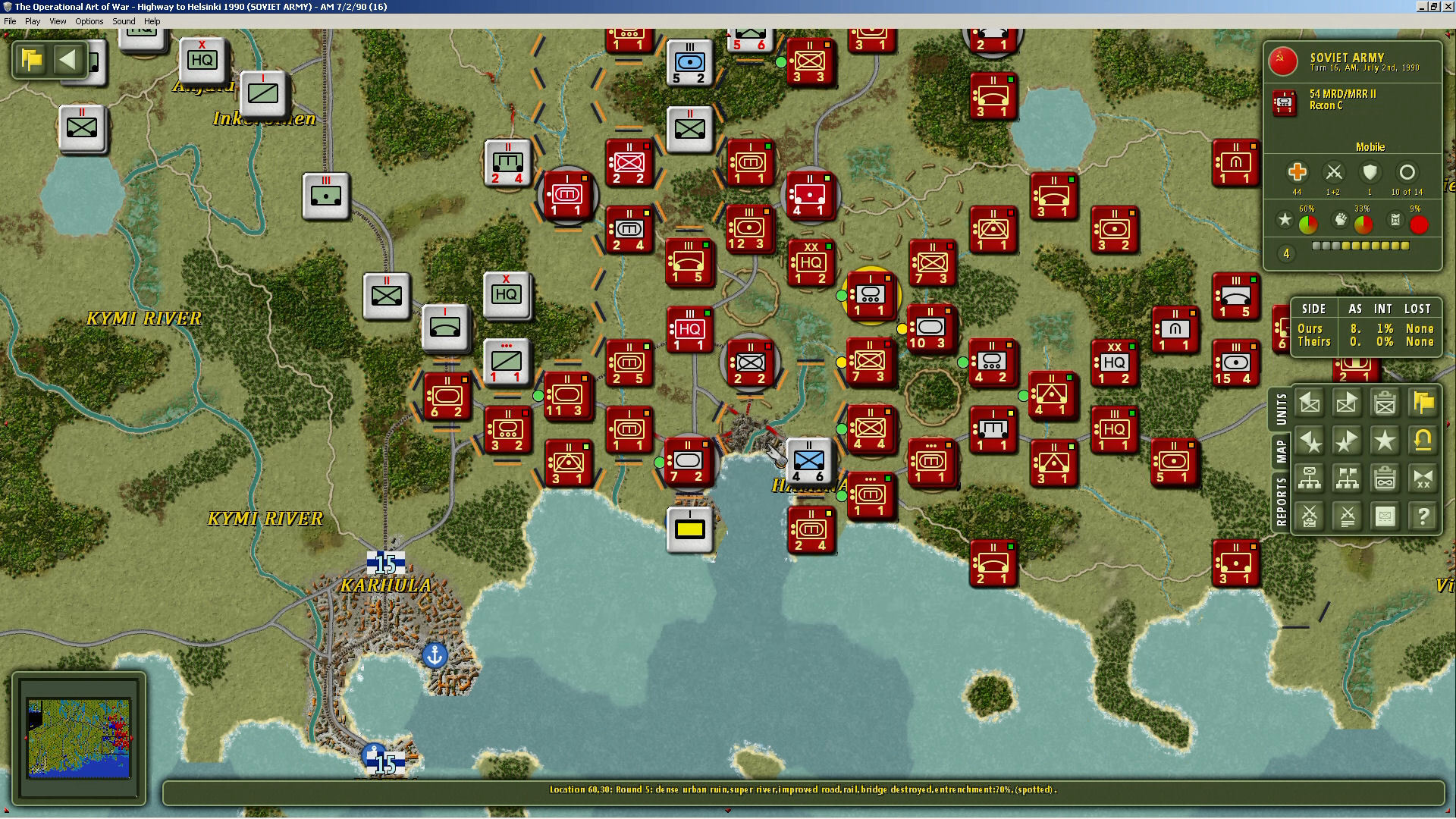
Task: Click the fist readiness icon
Action: [1341, 220]
